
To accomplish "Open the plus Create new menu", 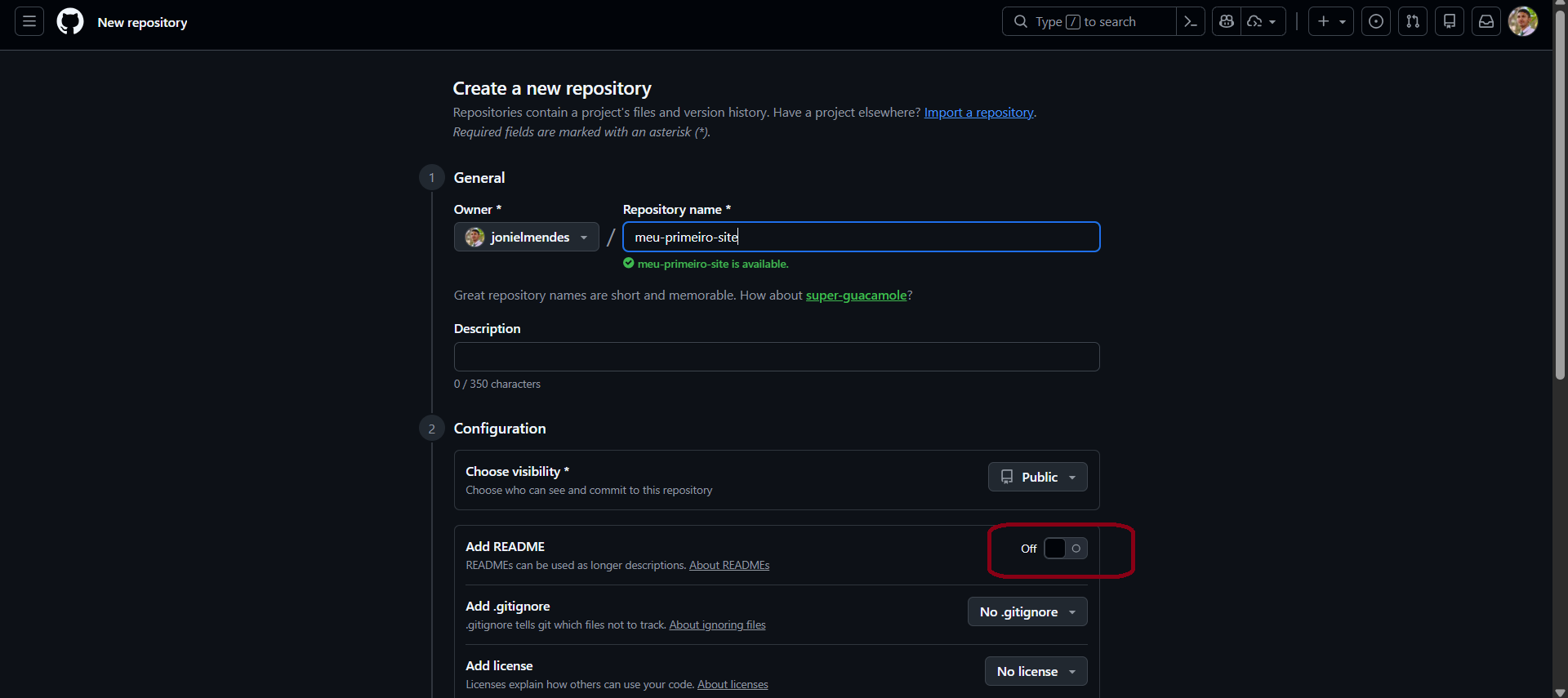I will pyautogui.click(x=1331, y=22).
